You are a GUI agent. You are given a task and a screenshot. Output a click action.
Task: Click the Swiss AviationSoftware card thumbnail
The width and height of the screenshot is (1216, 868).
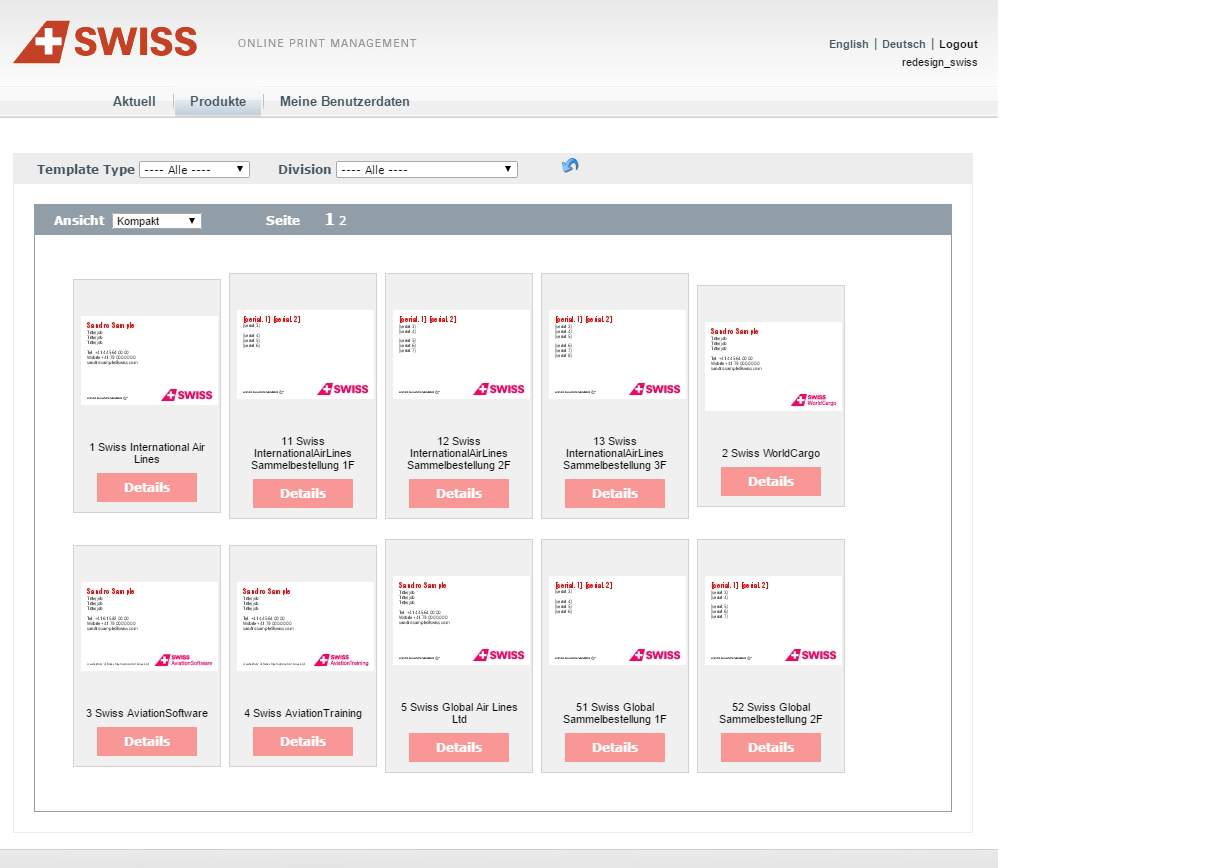pos(149,626)
